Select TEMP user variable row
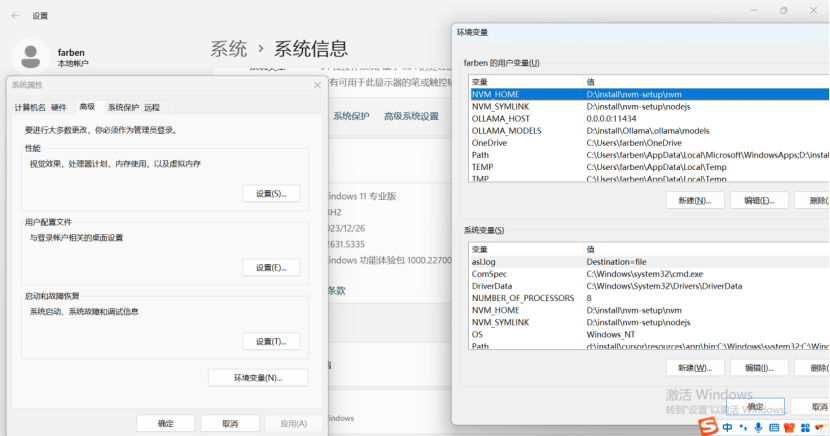 point(649,167)
